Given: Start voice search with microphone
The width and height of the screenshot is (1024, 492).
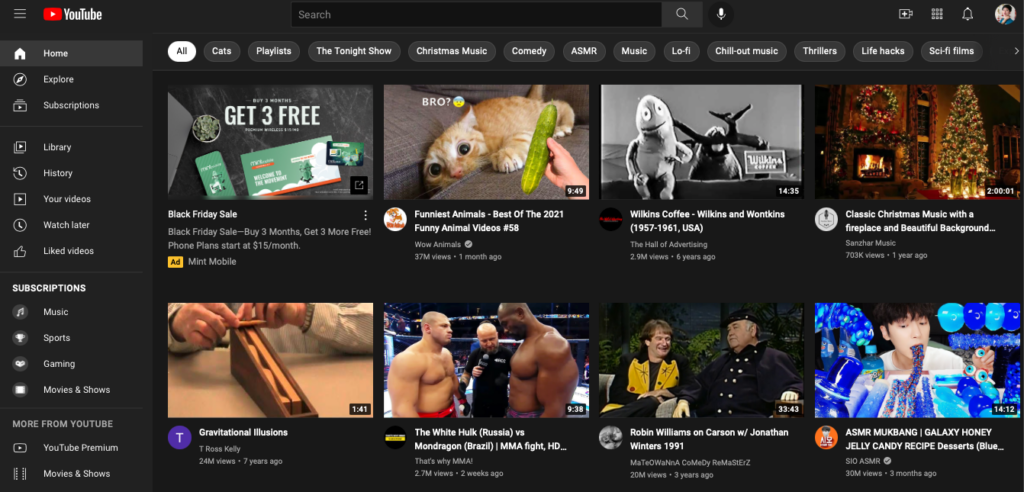Looking at the screenshot, I should point(721,14).
